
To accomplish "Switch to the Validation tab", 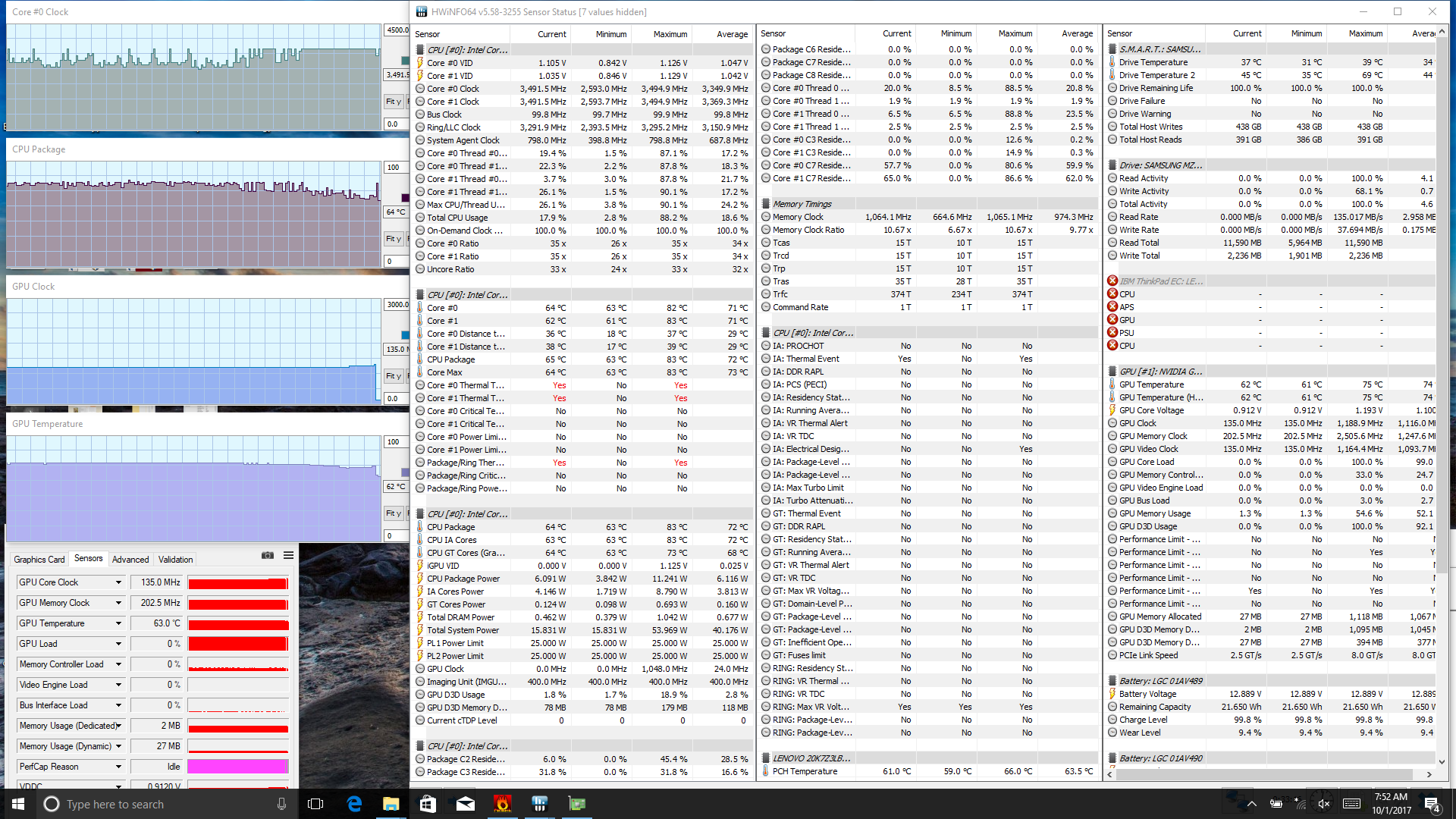I will [175, 560].
